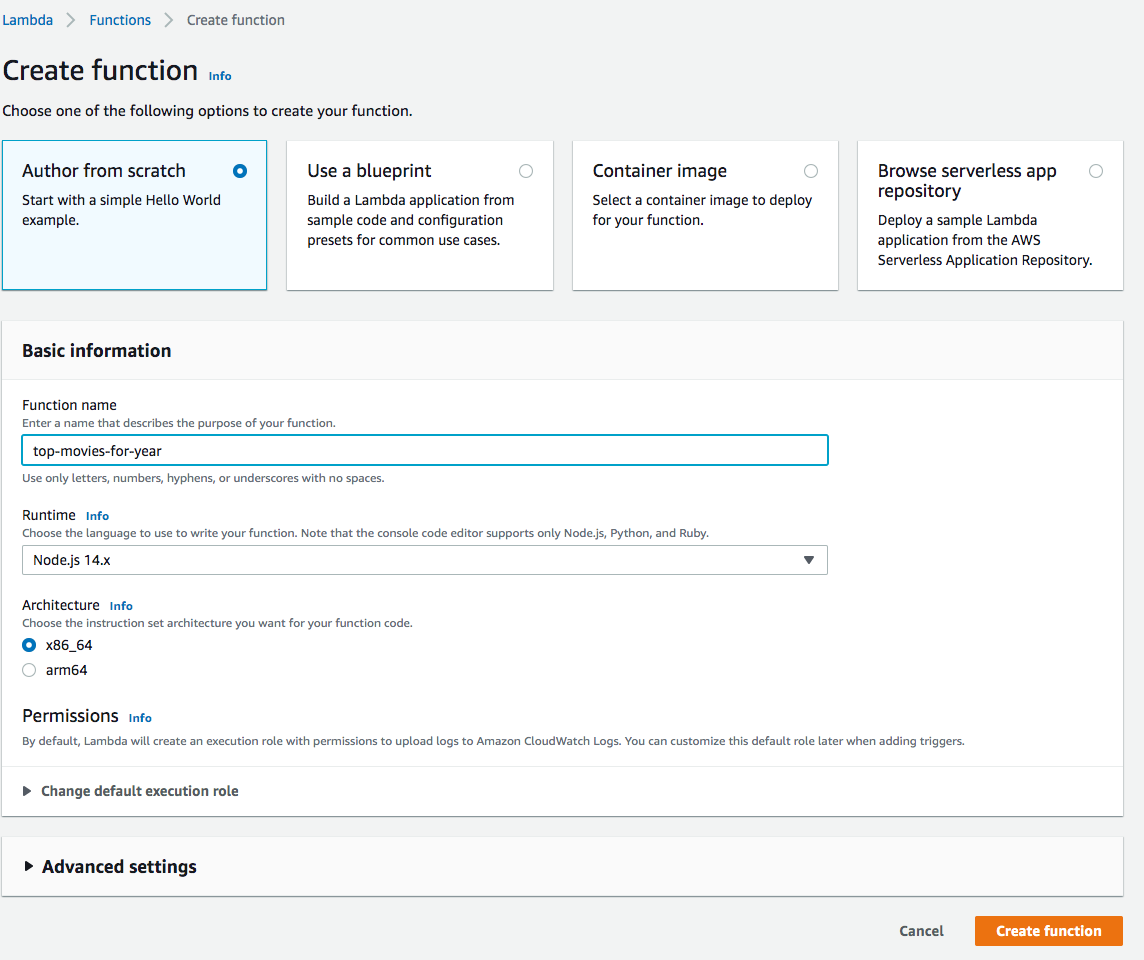This screenshot has width=1144, height=960.
Task: Click the Use a blueprint card description text
Action: tap(411, 220)
